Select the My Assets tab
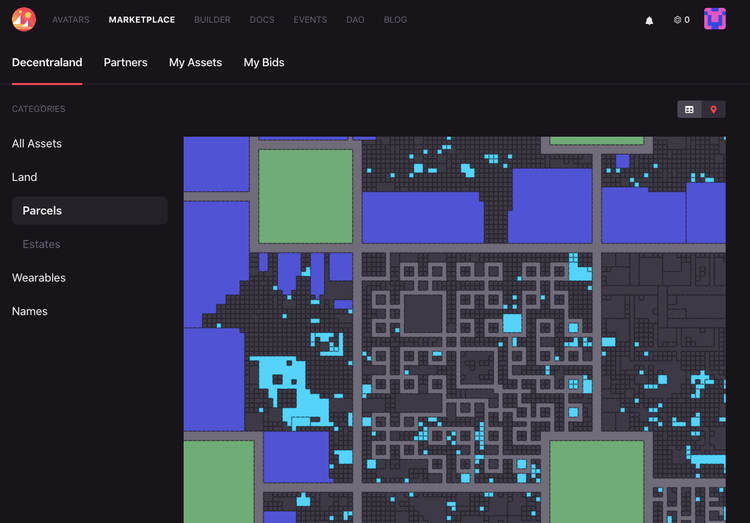This screenshot has width=750, height=523. [195, 63]
